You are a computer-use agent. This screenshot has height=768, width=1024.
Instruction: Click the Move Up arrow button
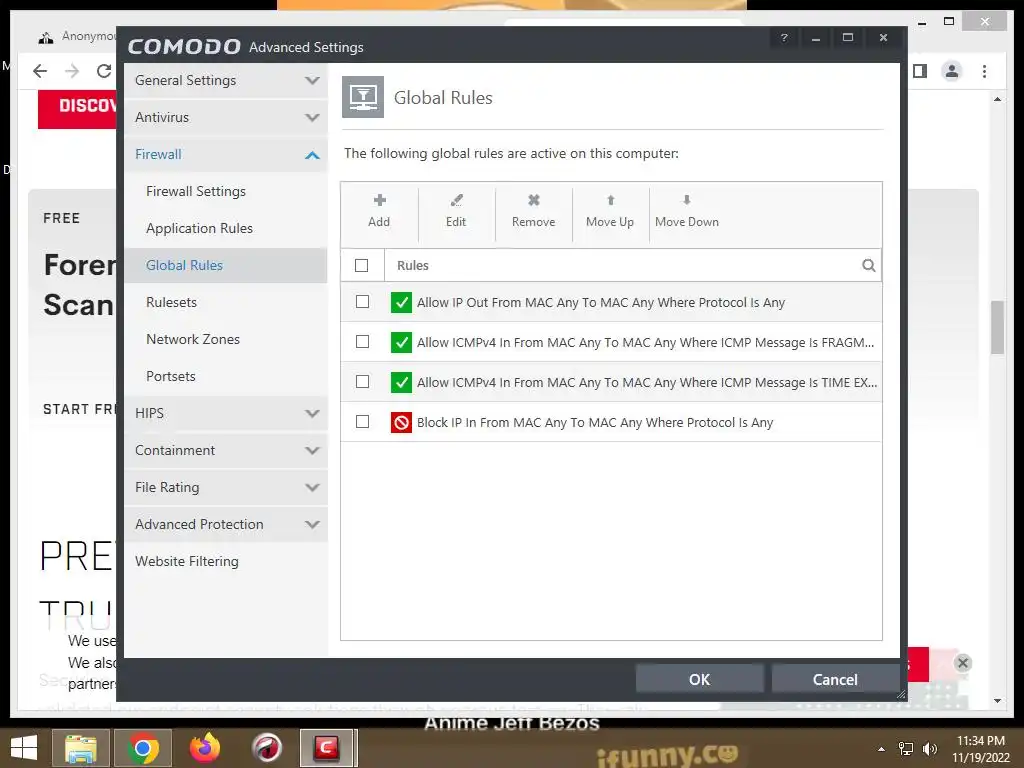[610, 211]
